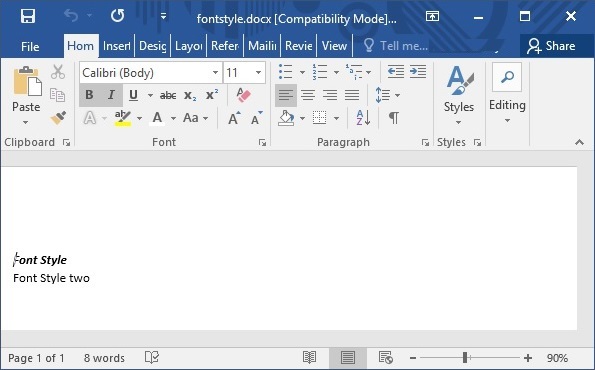Align text to the right
The height and width of the screenshot is (370, 595).
click(330, 95)
